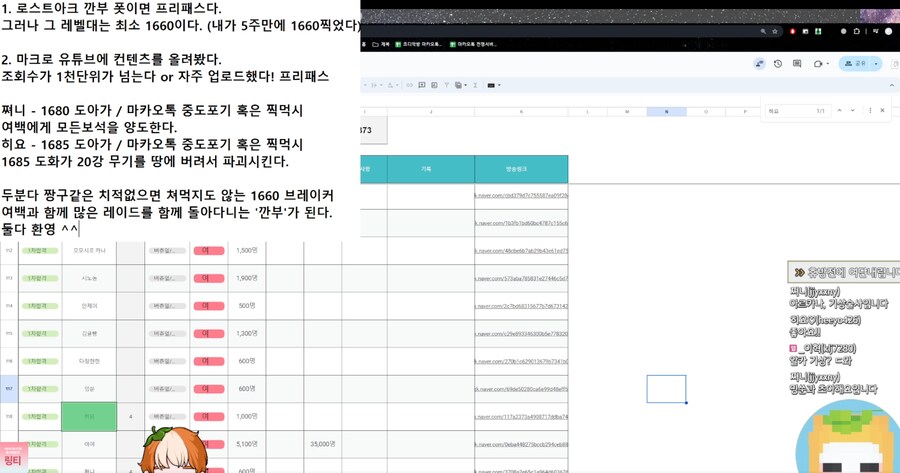Open naver link in row with 1,500명
The width and height of the screenshot is (900, 473).
click(x=521, y=251)
